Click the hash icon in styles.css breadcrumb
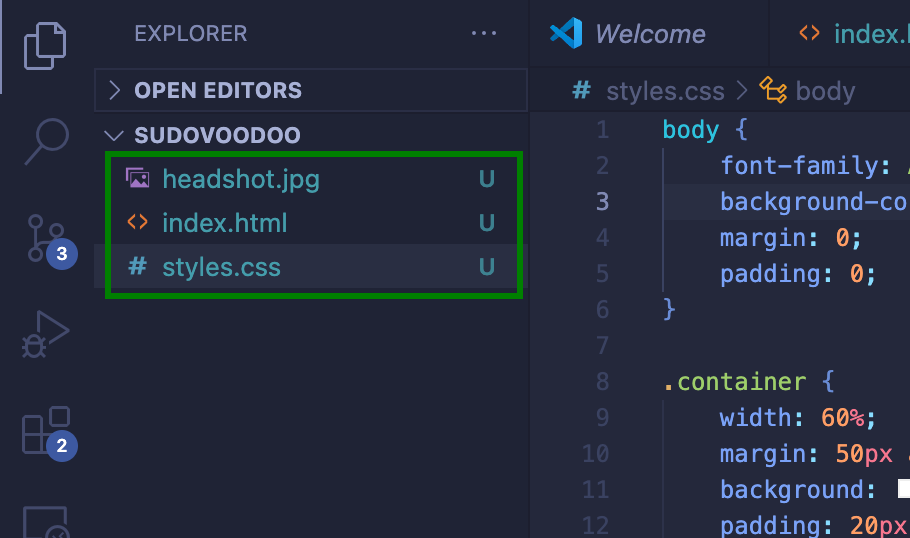 click(x=582, y=90)
